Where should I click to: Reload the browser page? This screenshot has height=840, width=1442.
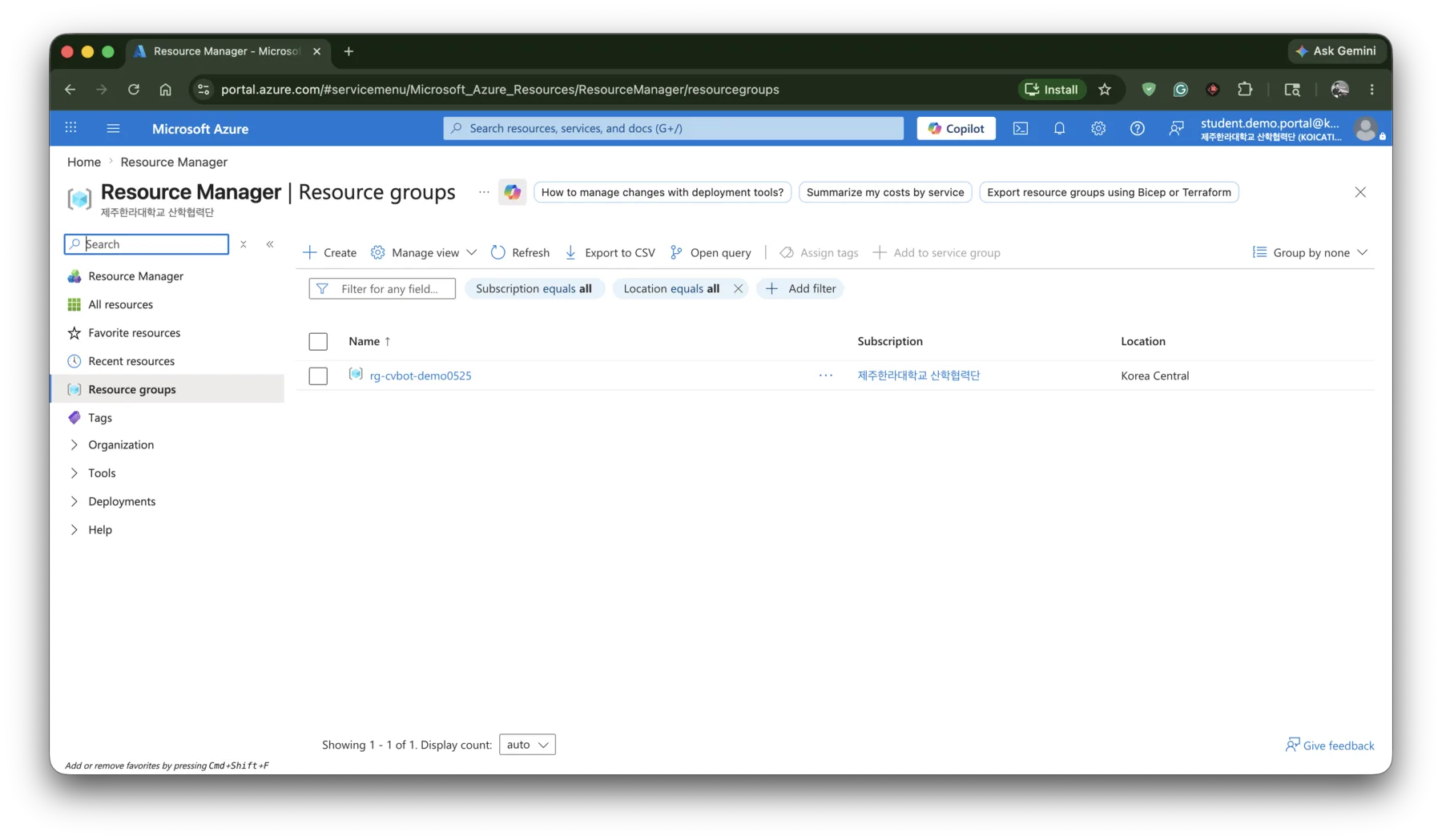pos(134,90)
